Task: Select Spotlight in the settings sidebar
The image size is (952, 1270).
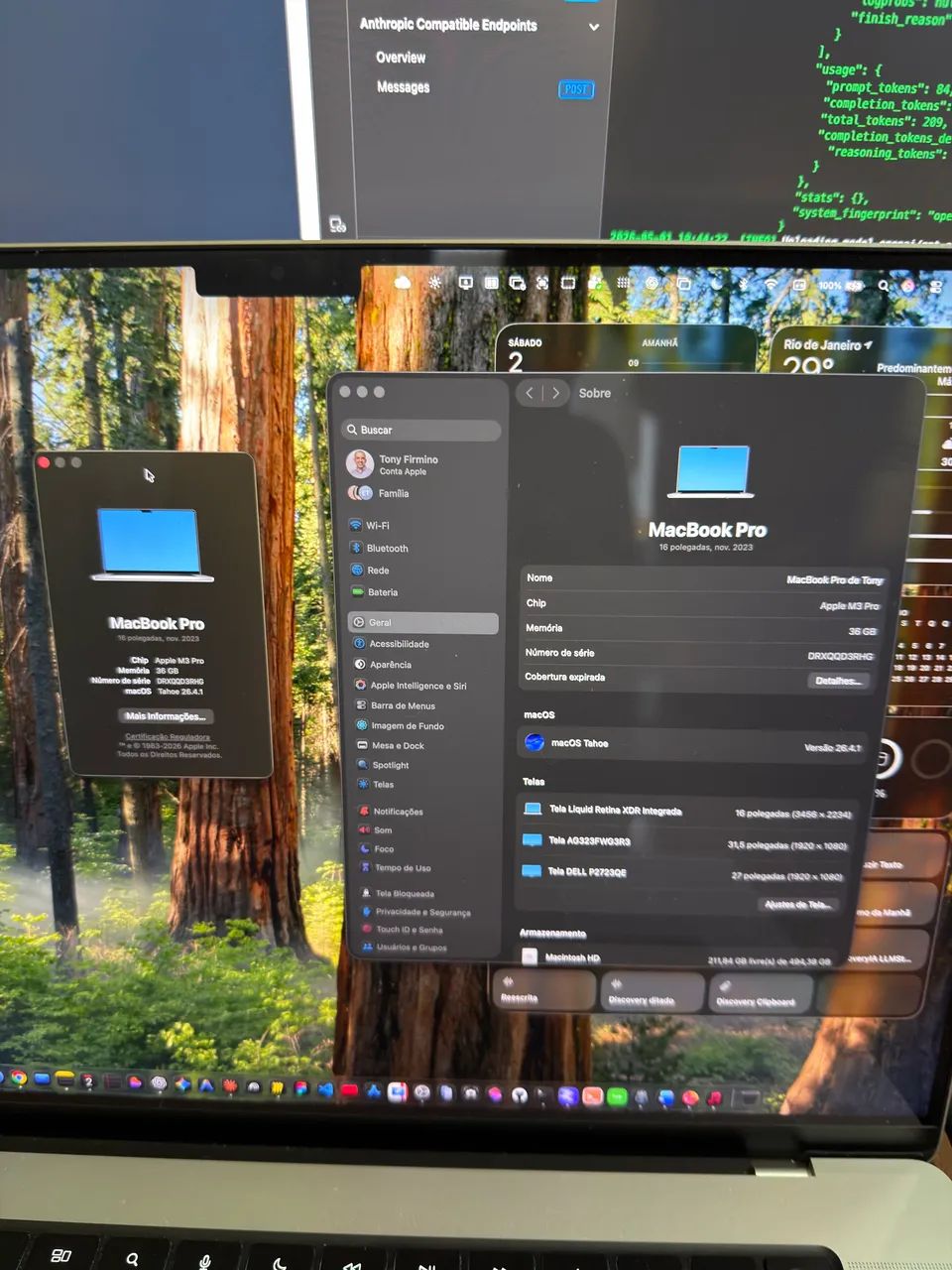Action: (x=425, y=765)
